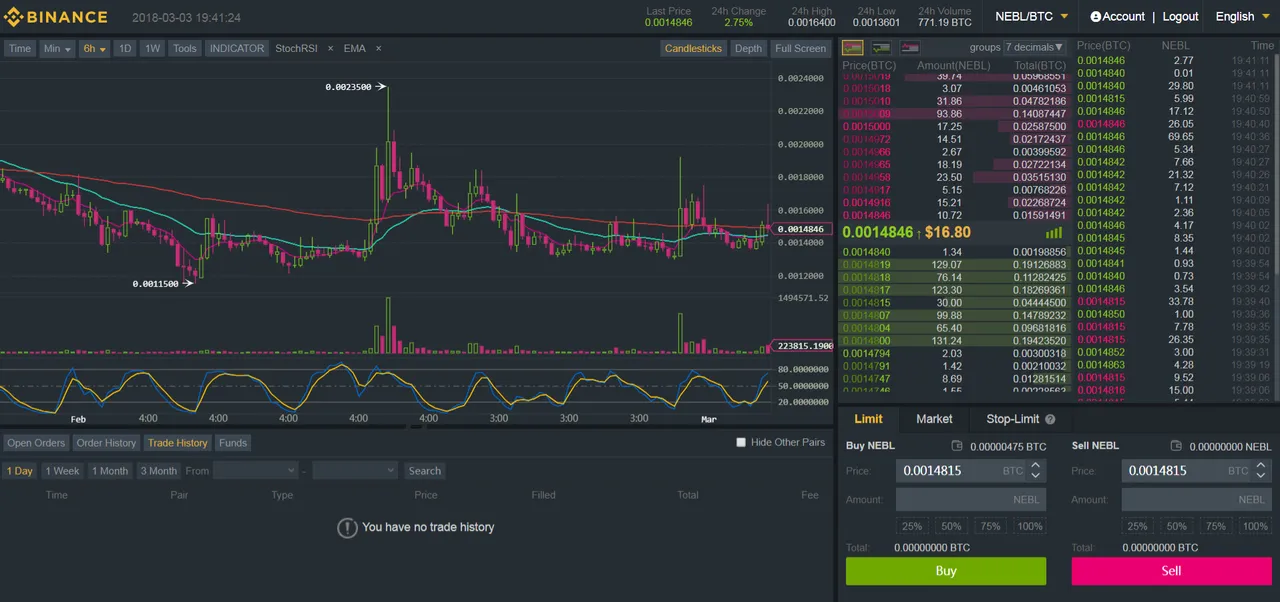Open the NEBL/BTC pair dropdown
The width and height of the screenshot is (1280, 602).
coord(1032,17)
